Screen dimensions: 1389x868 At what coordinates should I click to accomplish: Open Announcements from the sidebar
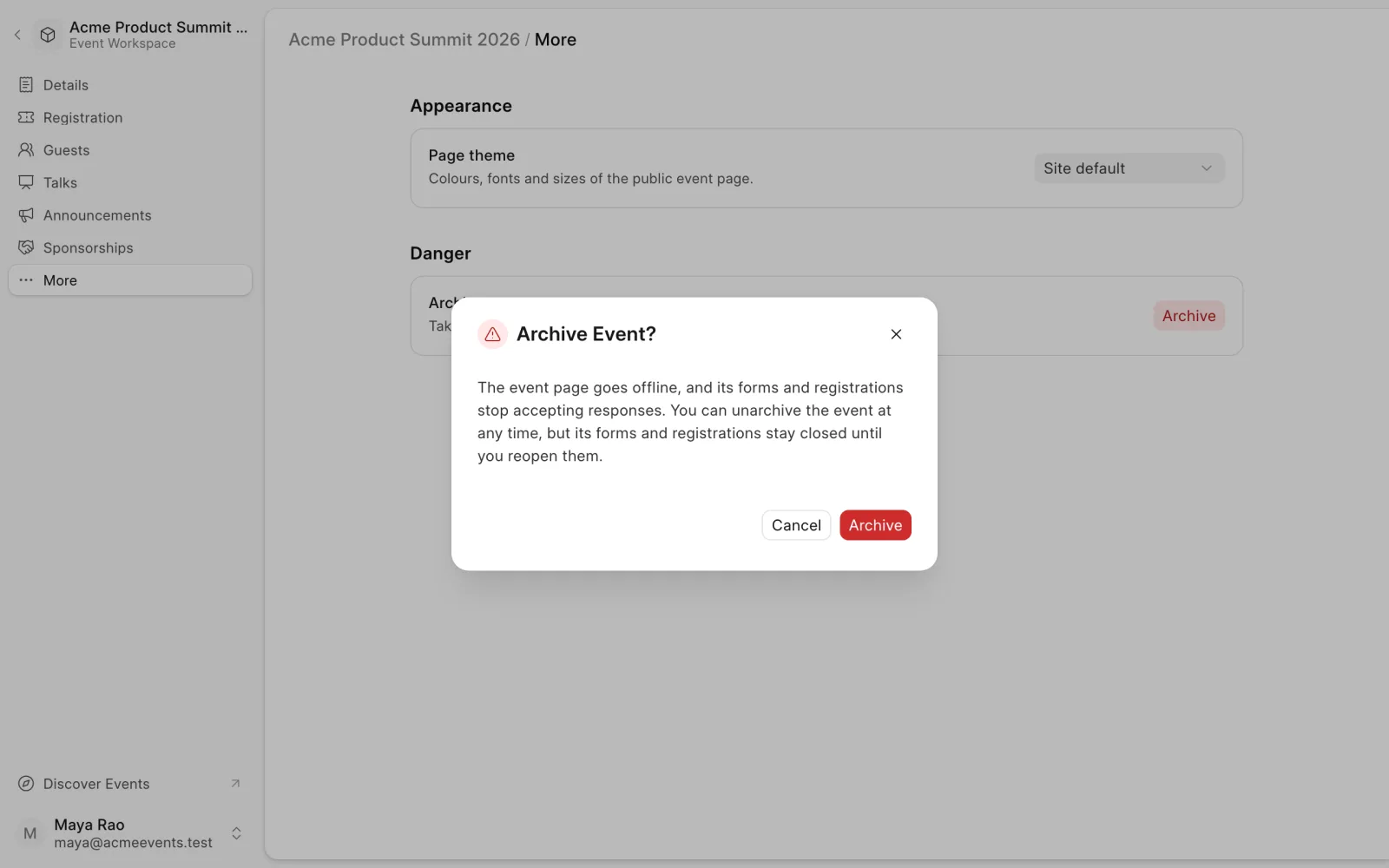coord(130,215)
